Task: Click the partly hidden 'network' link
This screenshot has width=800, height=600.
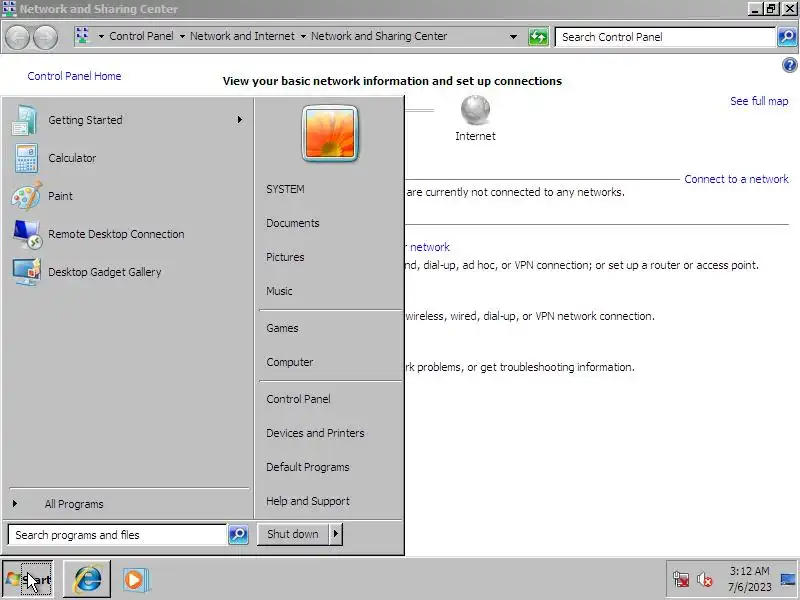Action: click(430, 247)
